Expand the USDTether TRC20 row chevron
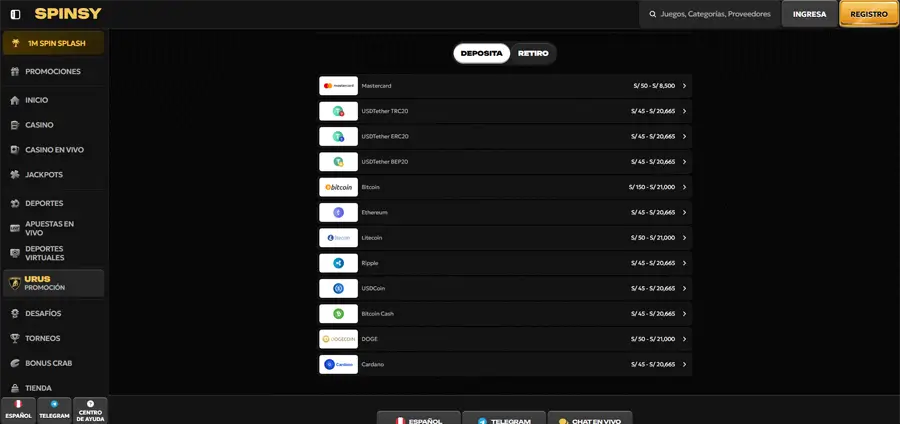Viewport: 900px width, 424px height. click(x=684, y=111)
